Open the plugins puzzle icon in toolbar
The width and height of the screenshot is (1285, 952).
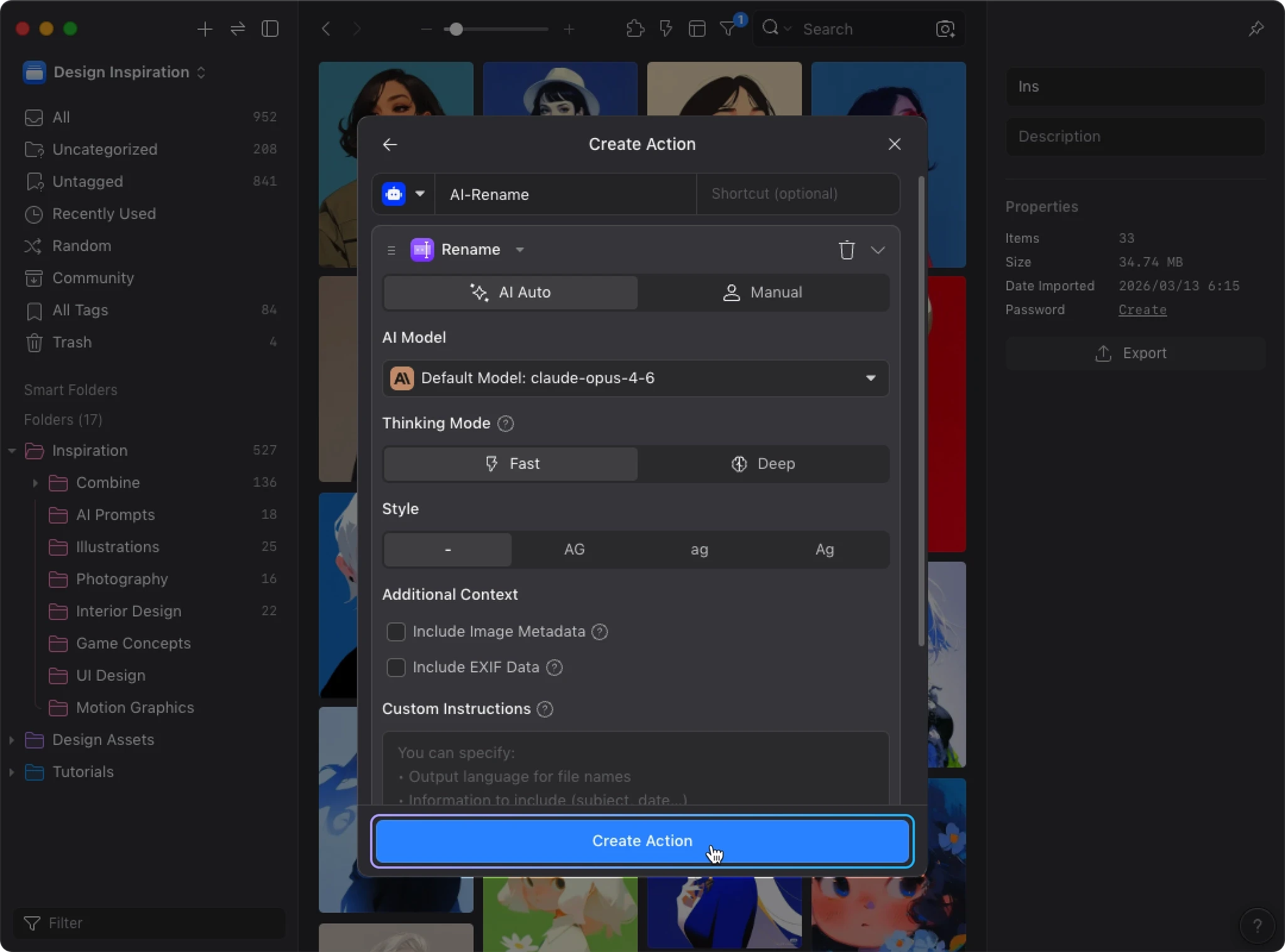pyautogui.click(x=635, y=29)
